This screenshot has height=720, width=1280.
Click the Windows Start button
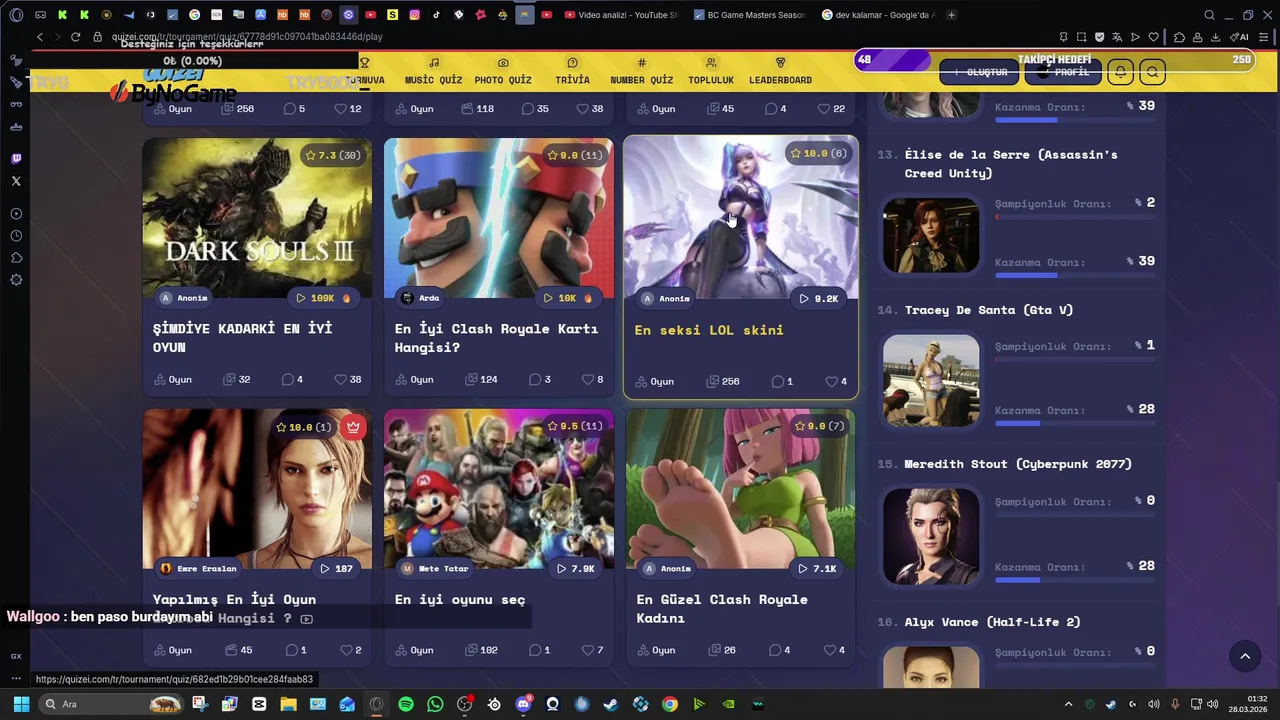21,704
